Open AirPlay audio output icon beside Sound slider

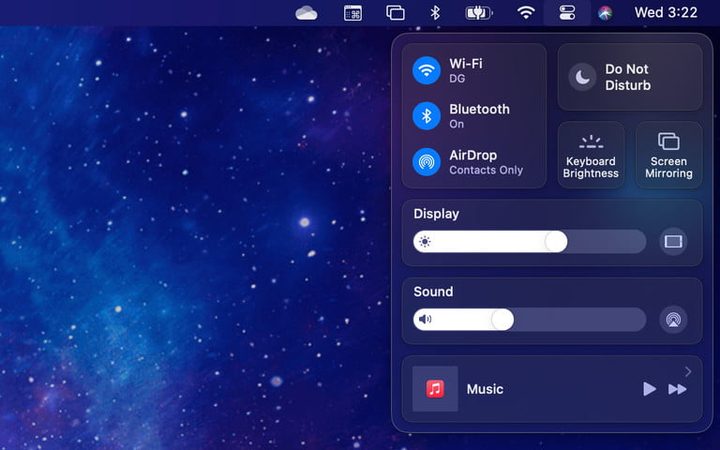click(673, 320)
